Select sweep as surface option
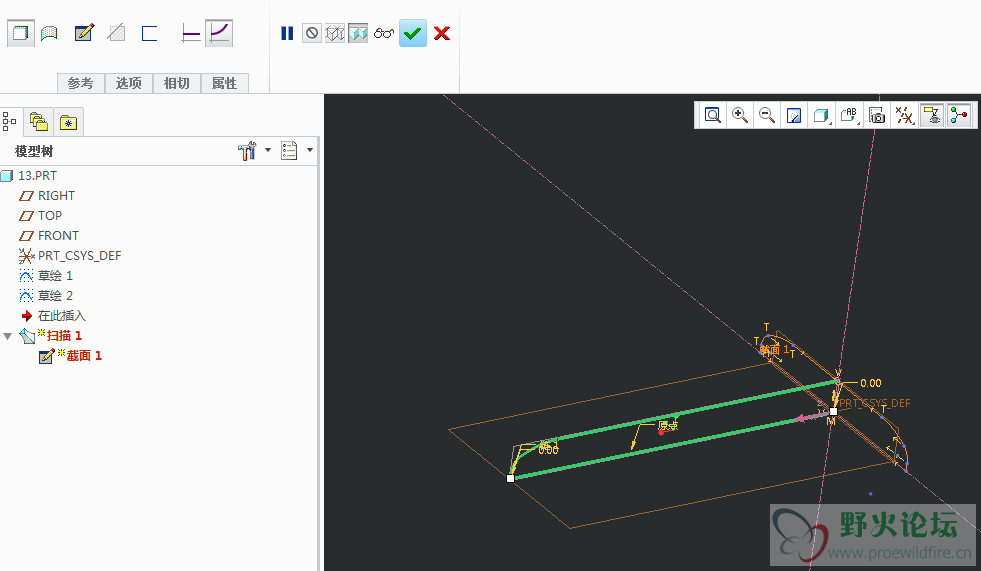 tap(49, 33)
